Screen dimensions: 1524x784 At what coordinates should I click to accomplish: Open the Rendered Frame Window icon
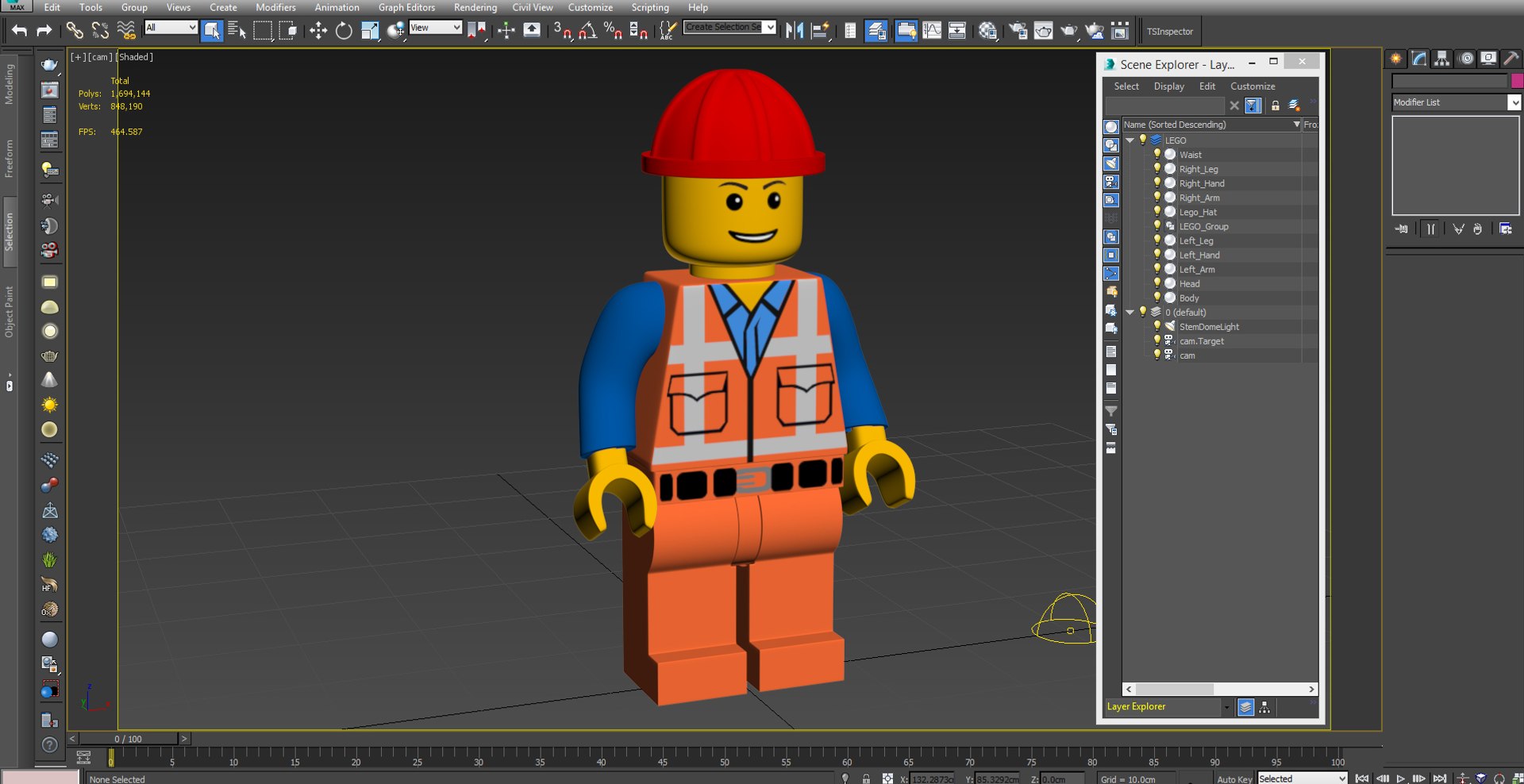[1044, 31]
